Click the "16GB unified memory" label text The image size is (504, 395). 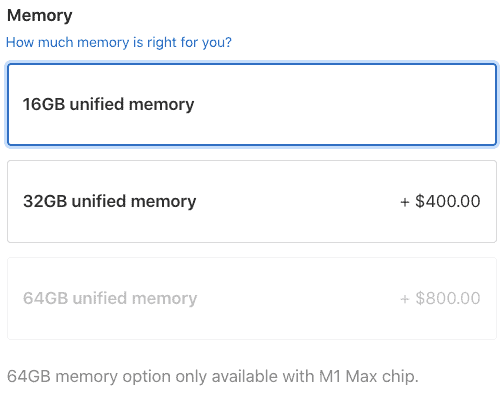[108, 104]
